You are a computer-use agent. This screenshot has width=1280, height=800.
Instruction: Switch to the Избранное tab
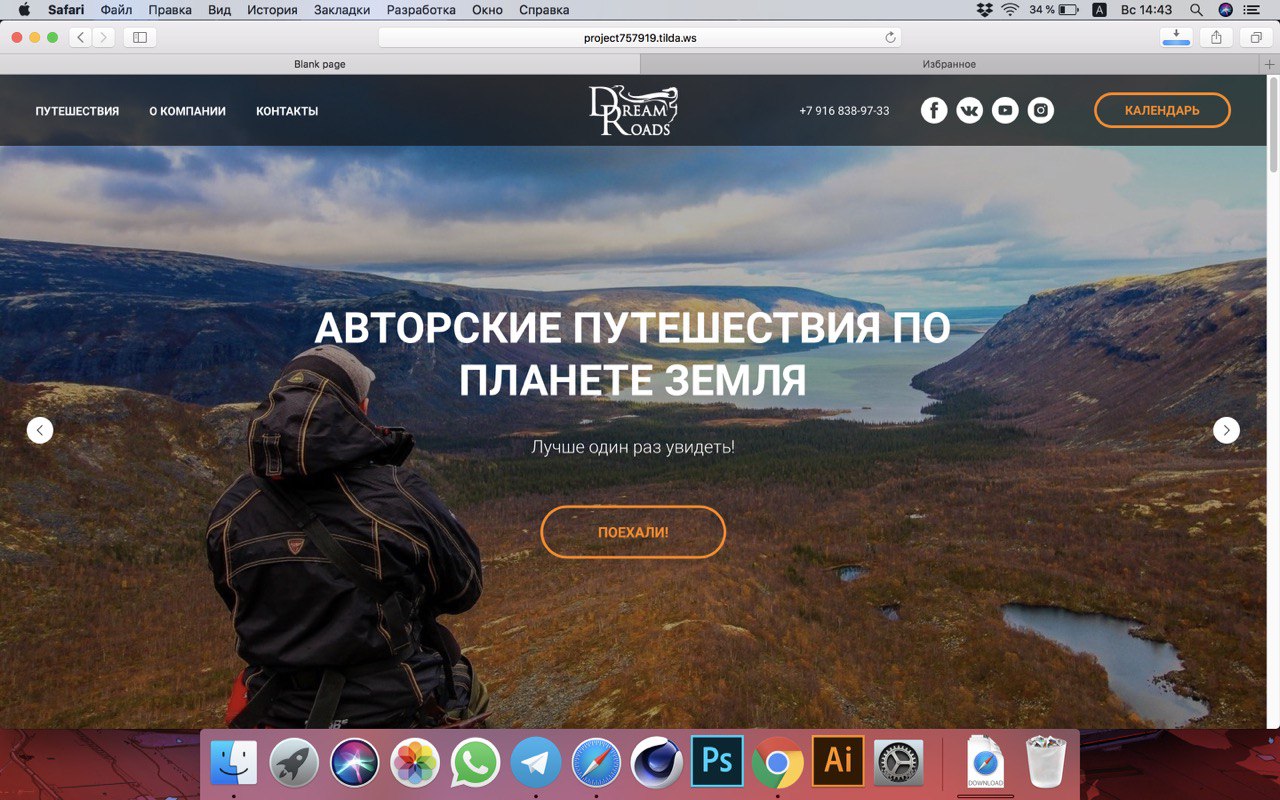pyautogui.click(x=950, y=64)
